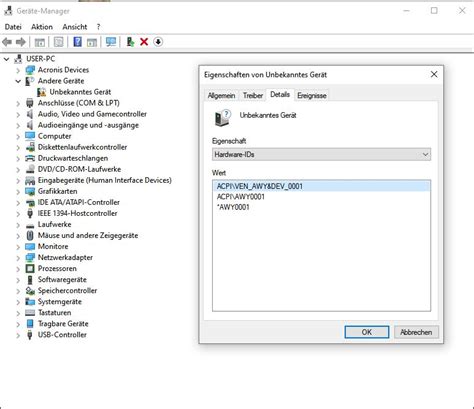Select the Details tab
Image resolution: width=474 pixels, height=409 pixels.
280,95
